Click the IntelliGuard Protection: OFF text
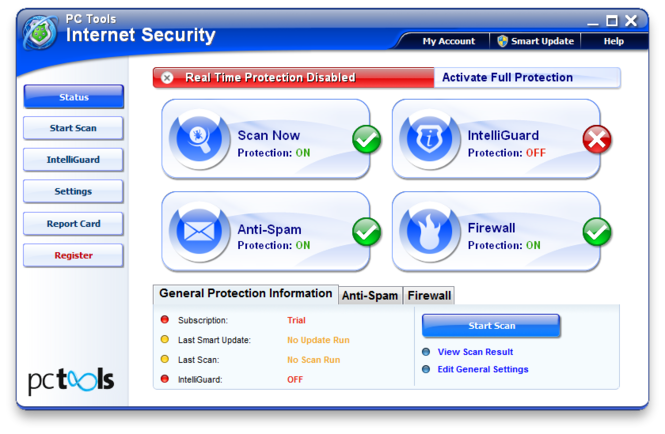665x434 pixels. 506,153
